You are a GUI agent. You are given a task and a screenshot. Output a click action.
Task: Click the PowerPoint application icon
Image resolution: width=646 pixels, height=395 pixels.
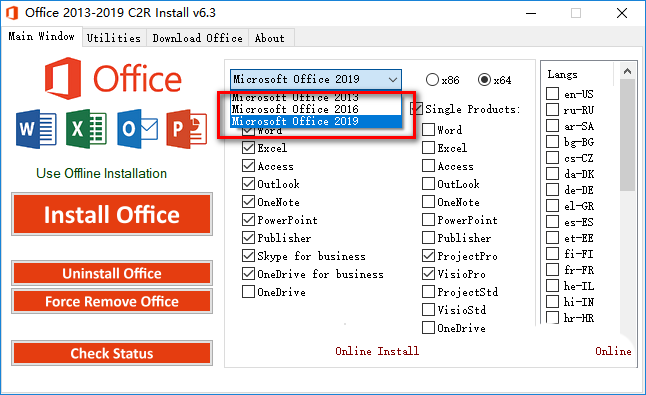[x=187, y=129]
